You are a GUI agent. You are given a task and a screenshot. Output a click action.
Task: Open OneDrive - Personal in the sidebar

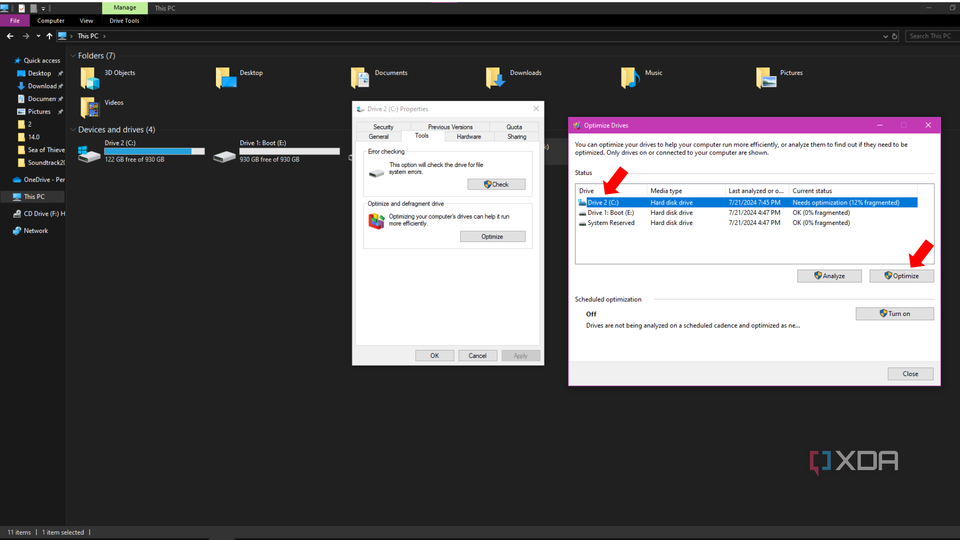pos(39,180)
